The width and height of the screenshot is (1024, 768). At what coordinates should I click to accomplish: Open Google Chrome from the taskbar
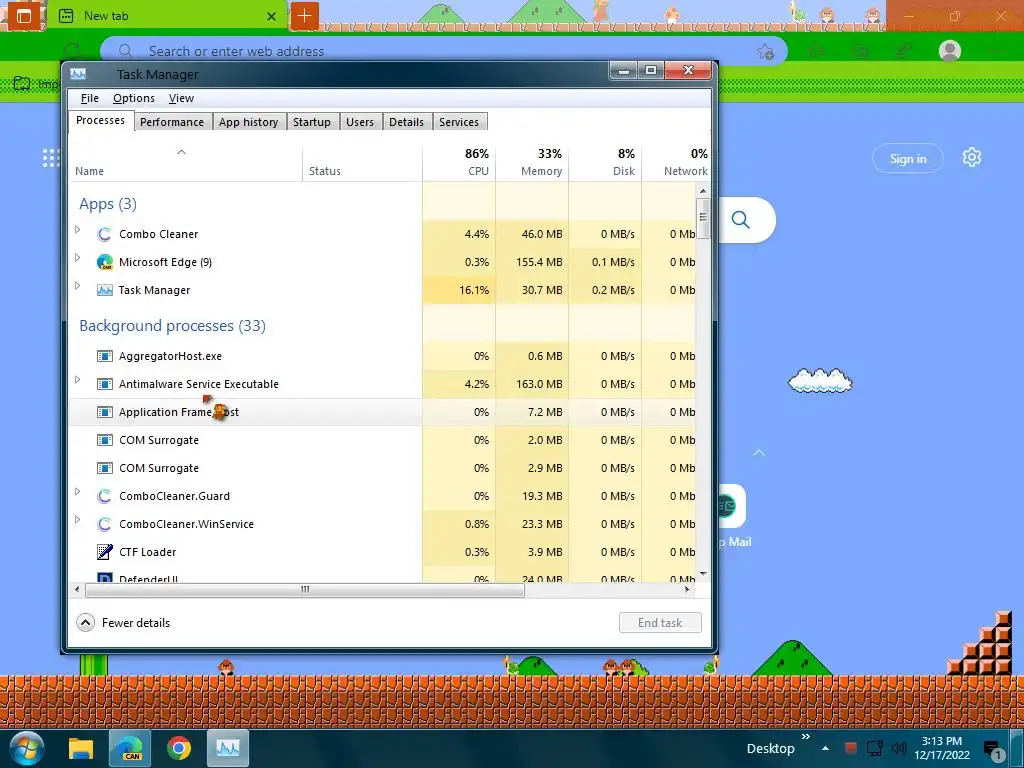[178, 748]
